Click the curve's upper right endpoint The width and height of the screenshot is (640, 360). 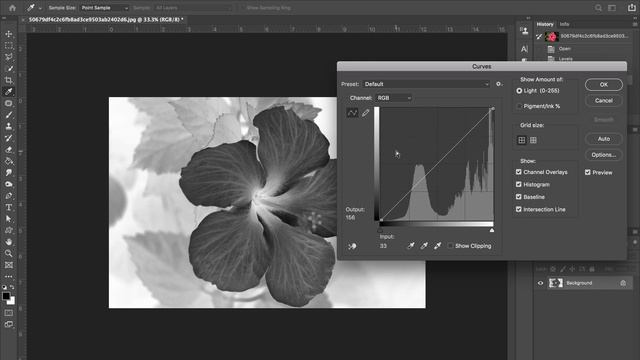pos(493,109)
